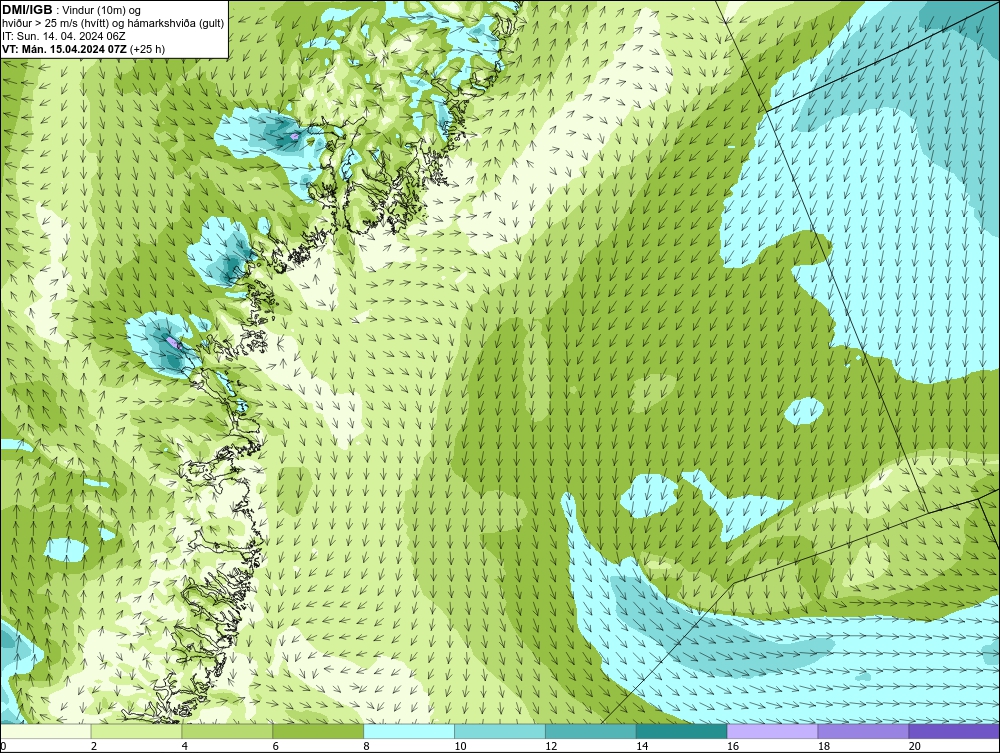This screenshot has height=753, width=1000.
Task: Click the '2' scale label
Action: [x=94, y=746]
